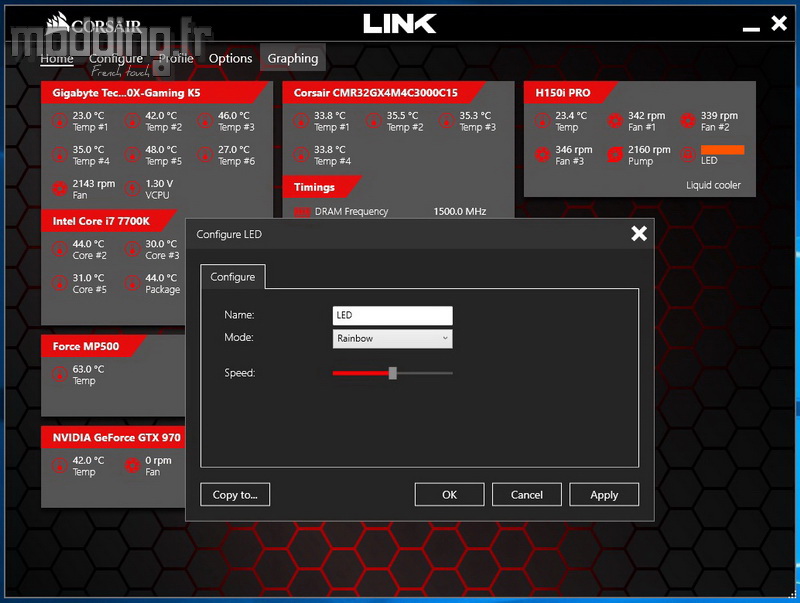Image resolution: width=800 pixels, height=603 pixels.
Task: Click the orange LED color swatch
Action: [722, 149]
